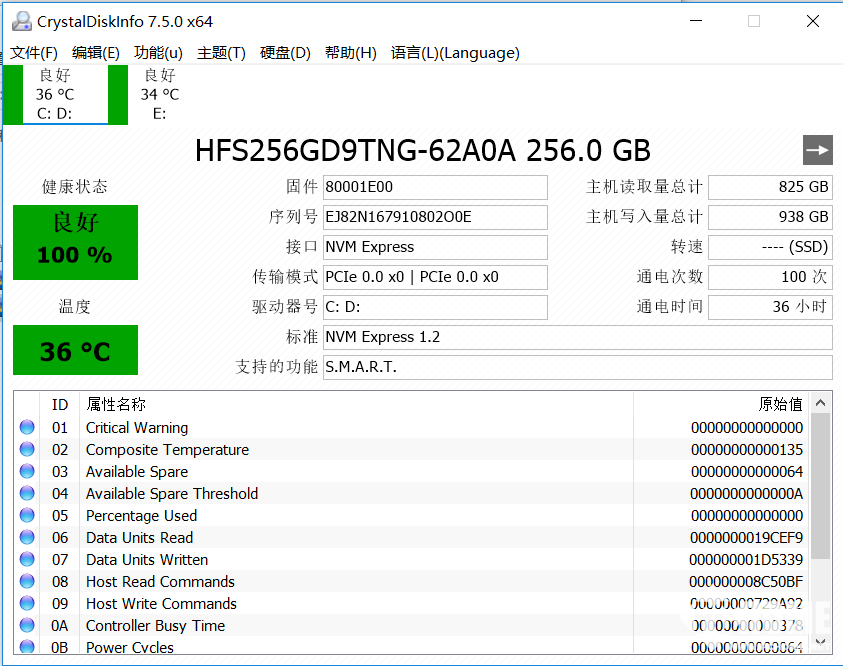Click the status orb for Host Read Commands
This screenshot has width=843, height=666.
coord(27,582)
